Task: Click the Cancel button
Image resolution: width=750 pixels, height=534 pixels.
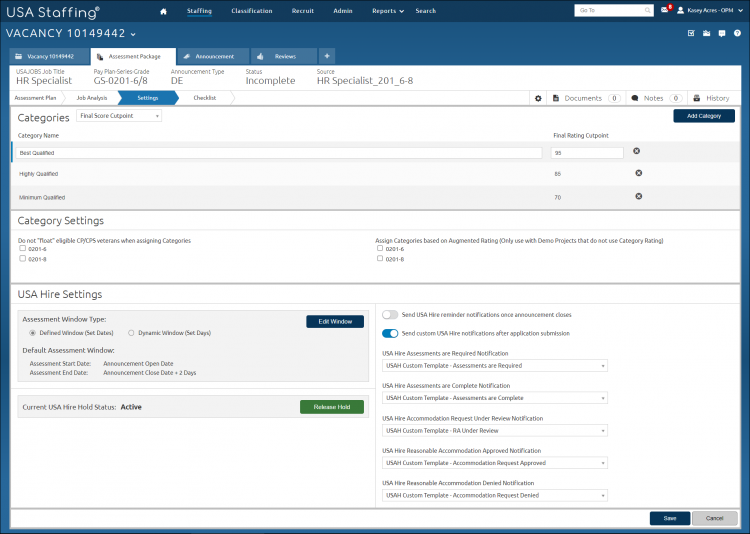Action: [x=714, y=518]
